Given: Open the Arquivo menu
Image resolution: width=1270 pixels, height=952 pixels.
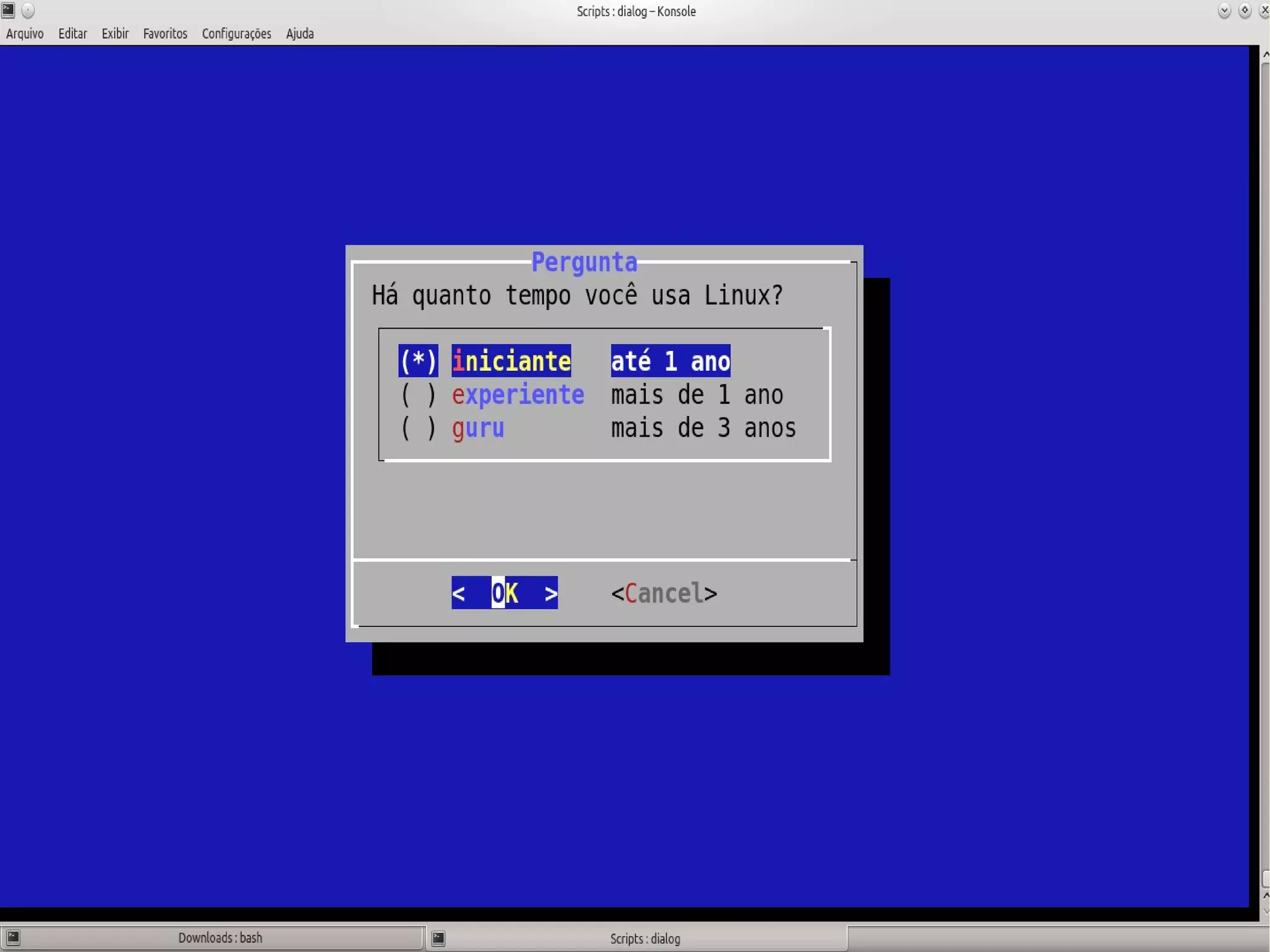Looking at the screenshot, I should [25, 33].
